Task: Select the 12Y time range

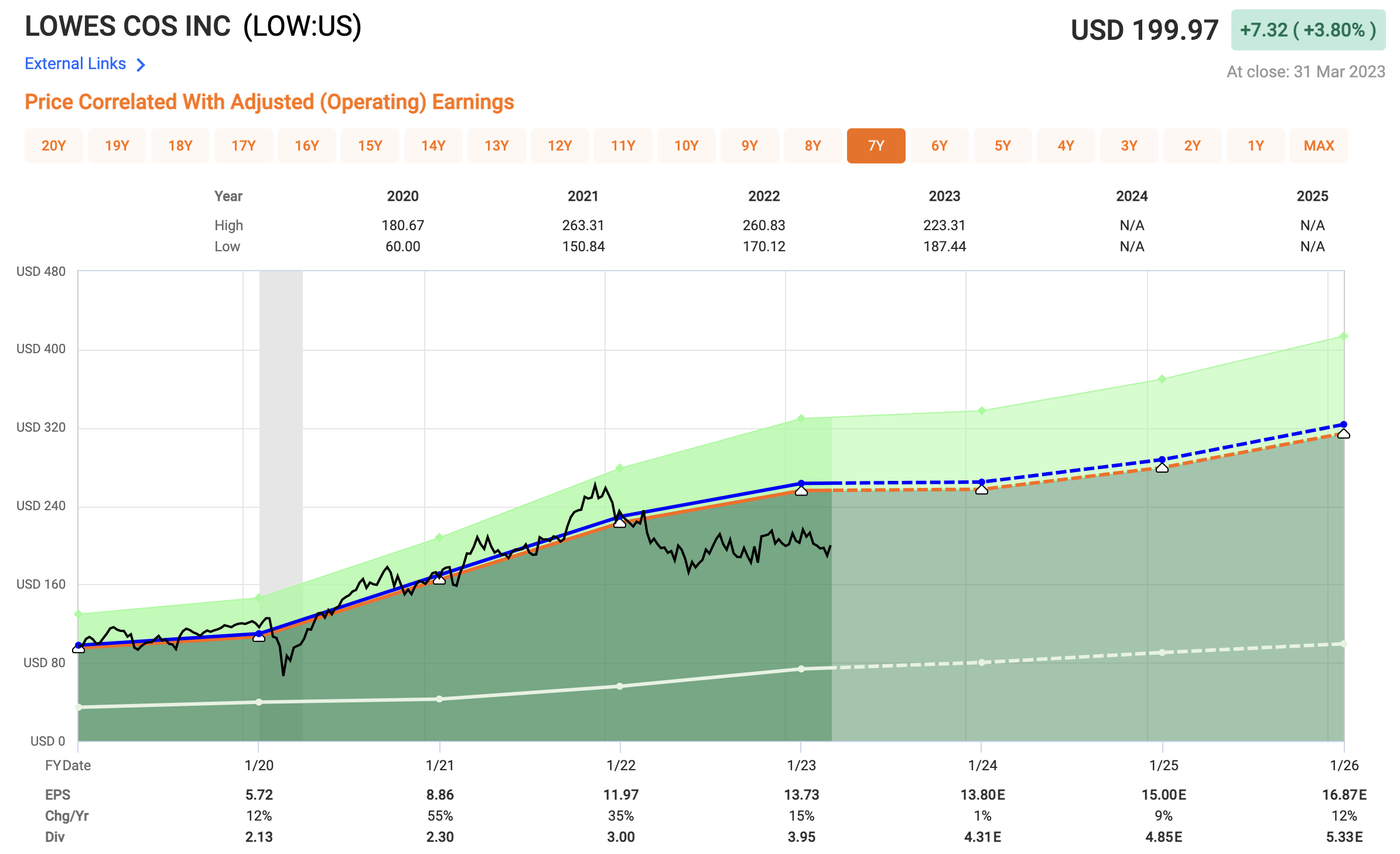Action: click(x=560, y=146)
